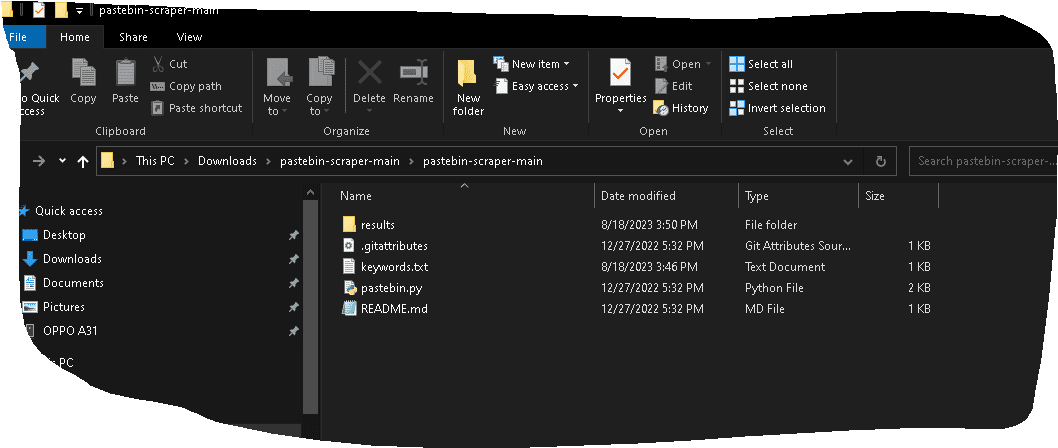Click the Cut scissors command
The height and width of the screenshot is (448, 1058).
point(169,64)
